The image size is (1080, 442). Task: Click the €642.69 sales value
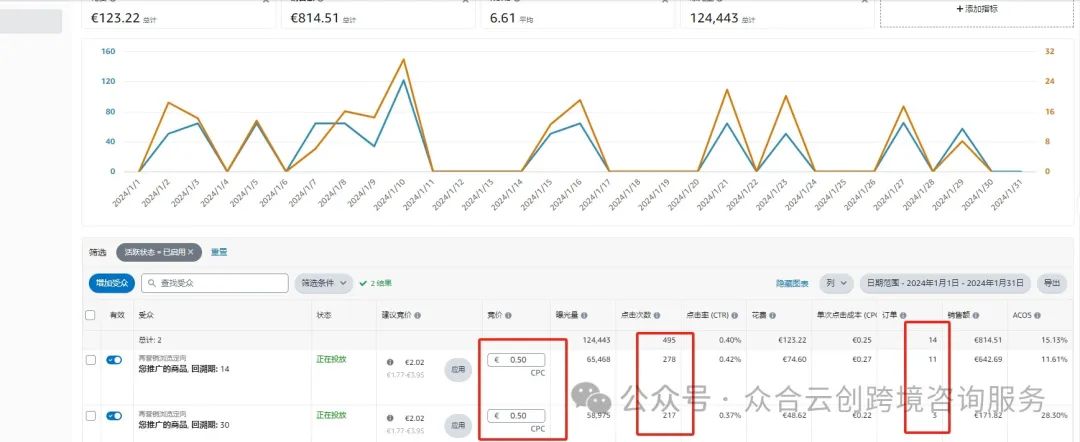coord(988,359)
